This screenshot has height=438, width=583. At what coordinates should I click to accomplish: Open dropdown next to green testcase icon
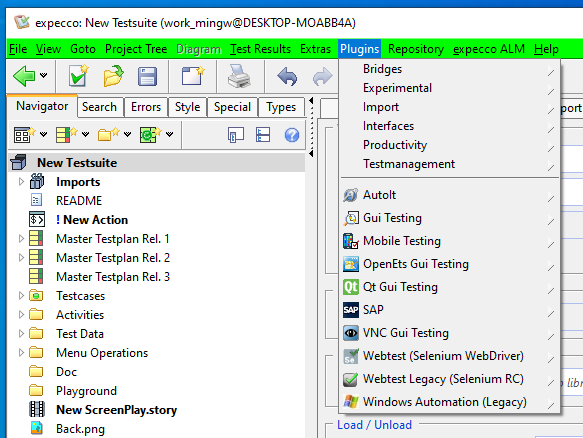[170, 134]
